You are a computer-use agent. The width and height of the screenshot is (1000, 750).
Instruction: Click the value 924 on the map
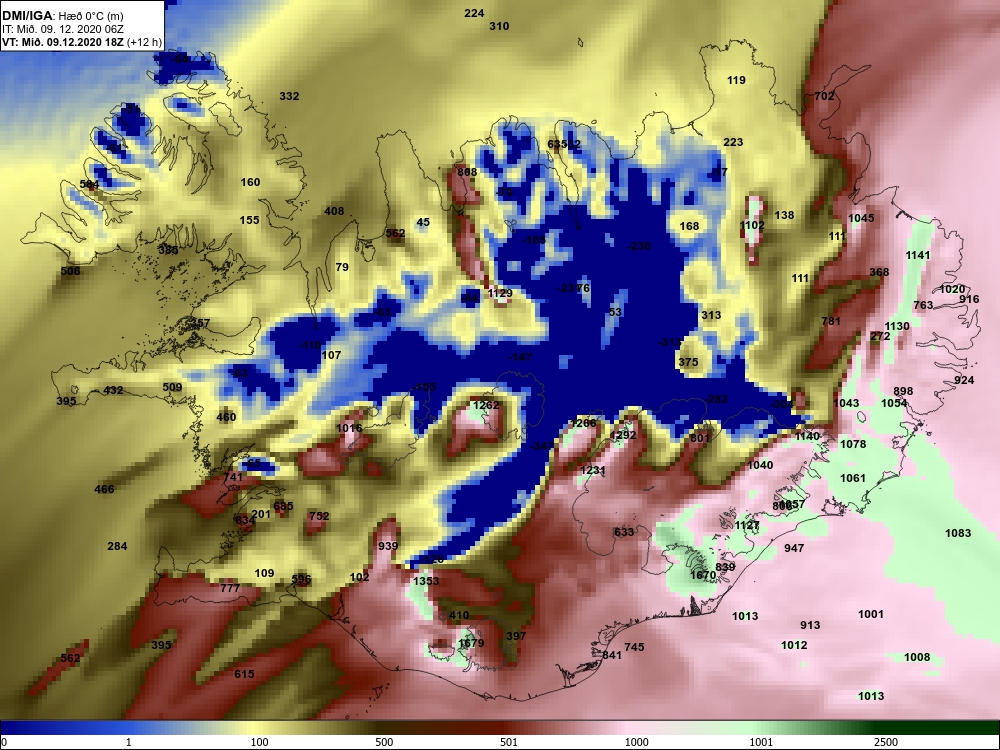(964, 381)
